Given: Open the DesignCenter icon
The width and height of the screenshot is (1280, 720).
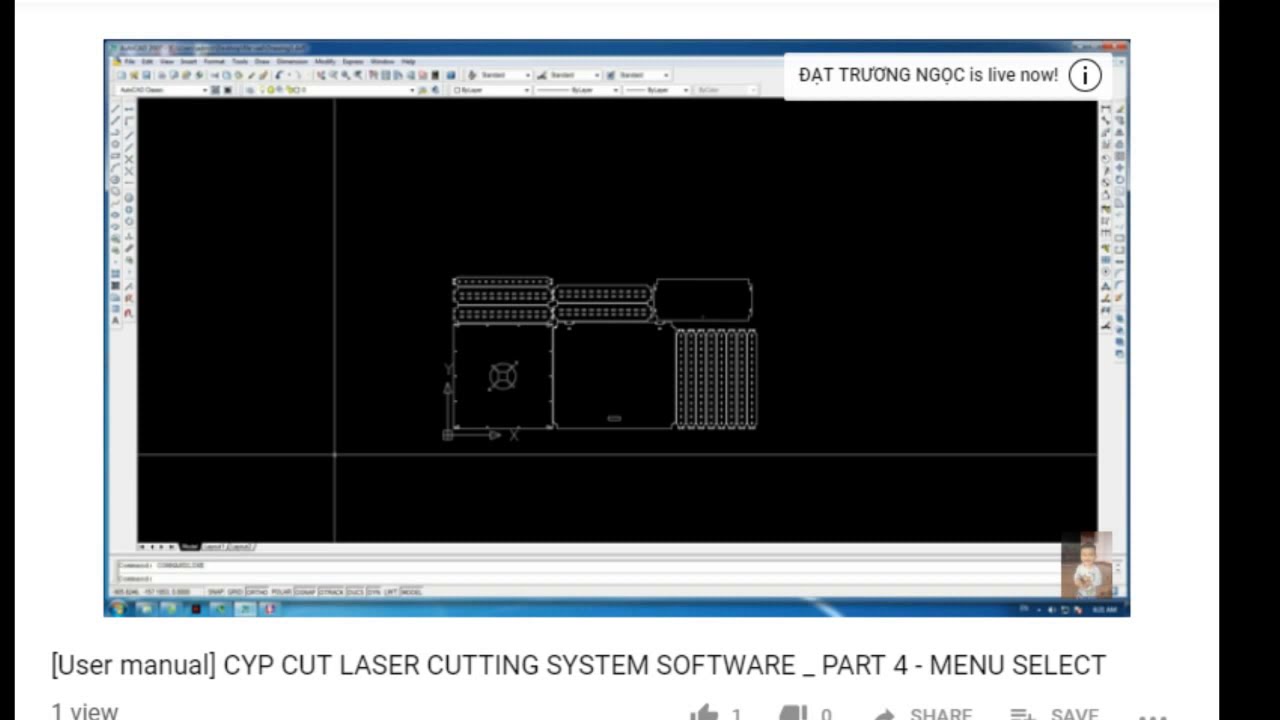Looking at the screenshot, I should (x=385, y=75).
